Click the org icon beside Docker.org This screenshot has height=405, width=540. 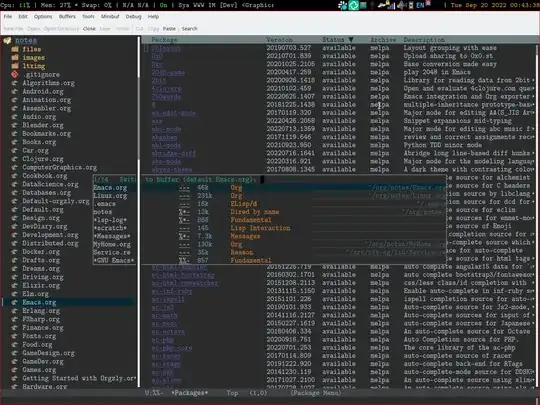15,252
